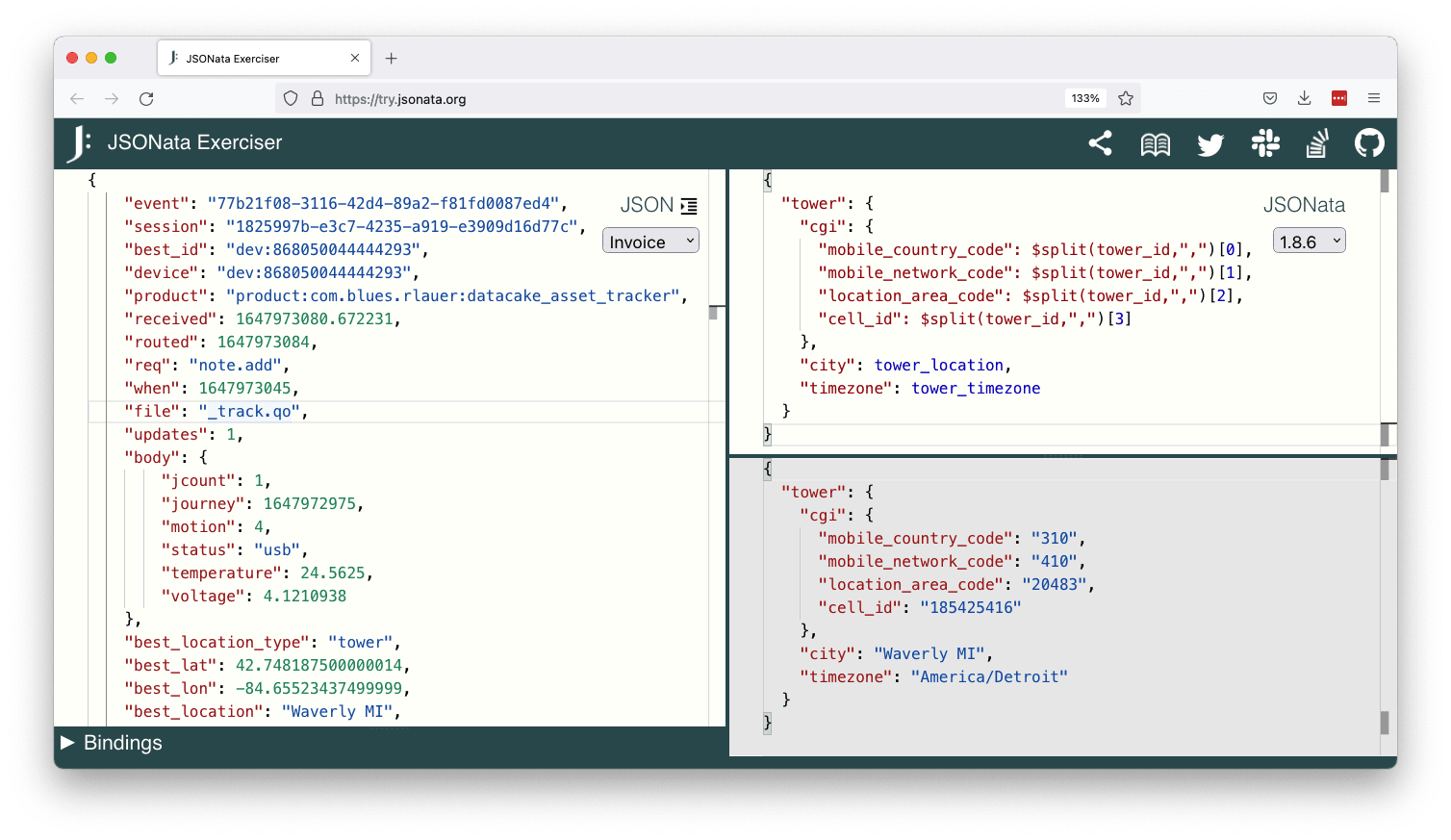Bookmark this page with the star
This screenshot has height=840, width=1451.
[1126, 98]
